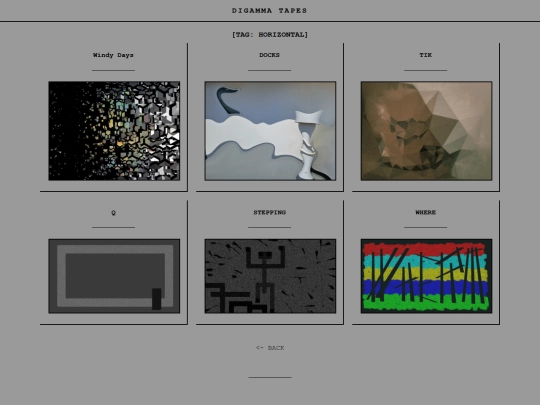
Task: Go back with the '<- BACK' link
Action: pyautogui.click(x=270, y=348)
